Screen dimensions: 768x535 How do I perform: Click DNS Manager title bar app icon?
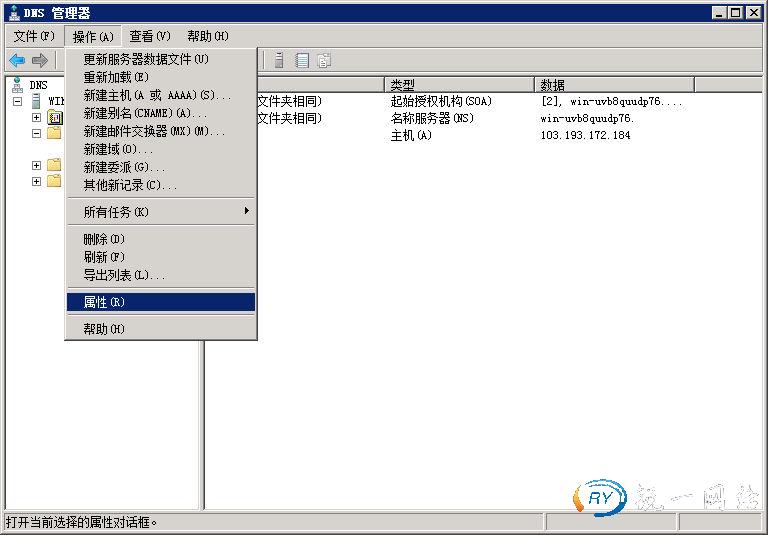tap(14, 12)
